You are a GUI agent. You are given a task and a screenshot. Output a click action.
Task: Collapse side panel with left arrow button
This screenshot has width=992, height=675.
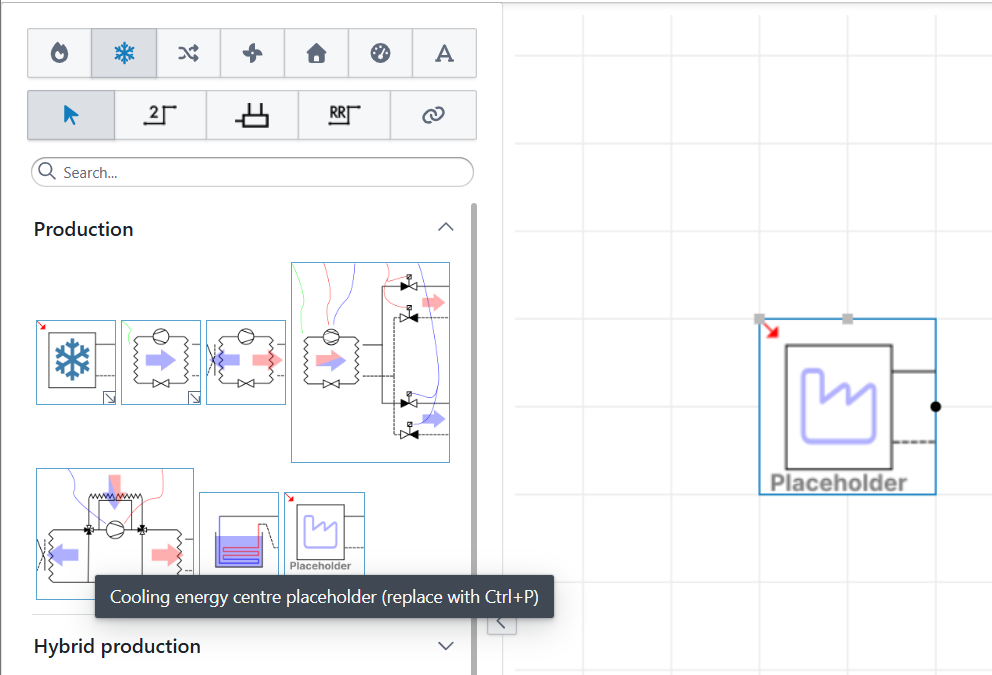point(502,624)
